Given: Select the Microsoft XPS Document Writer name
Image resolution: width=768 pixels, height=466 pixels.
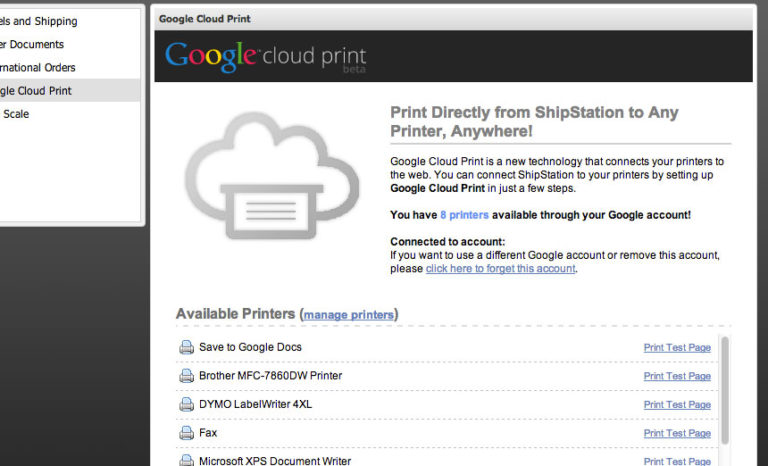Looking at the screenshot, I should [x=275, y=461].
